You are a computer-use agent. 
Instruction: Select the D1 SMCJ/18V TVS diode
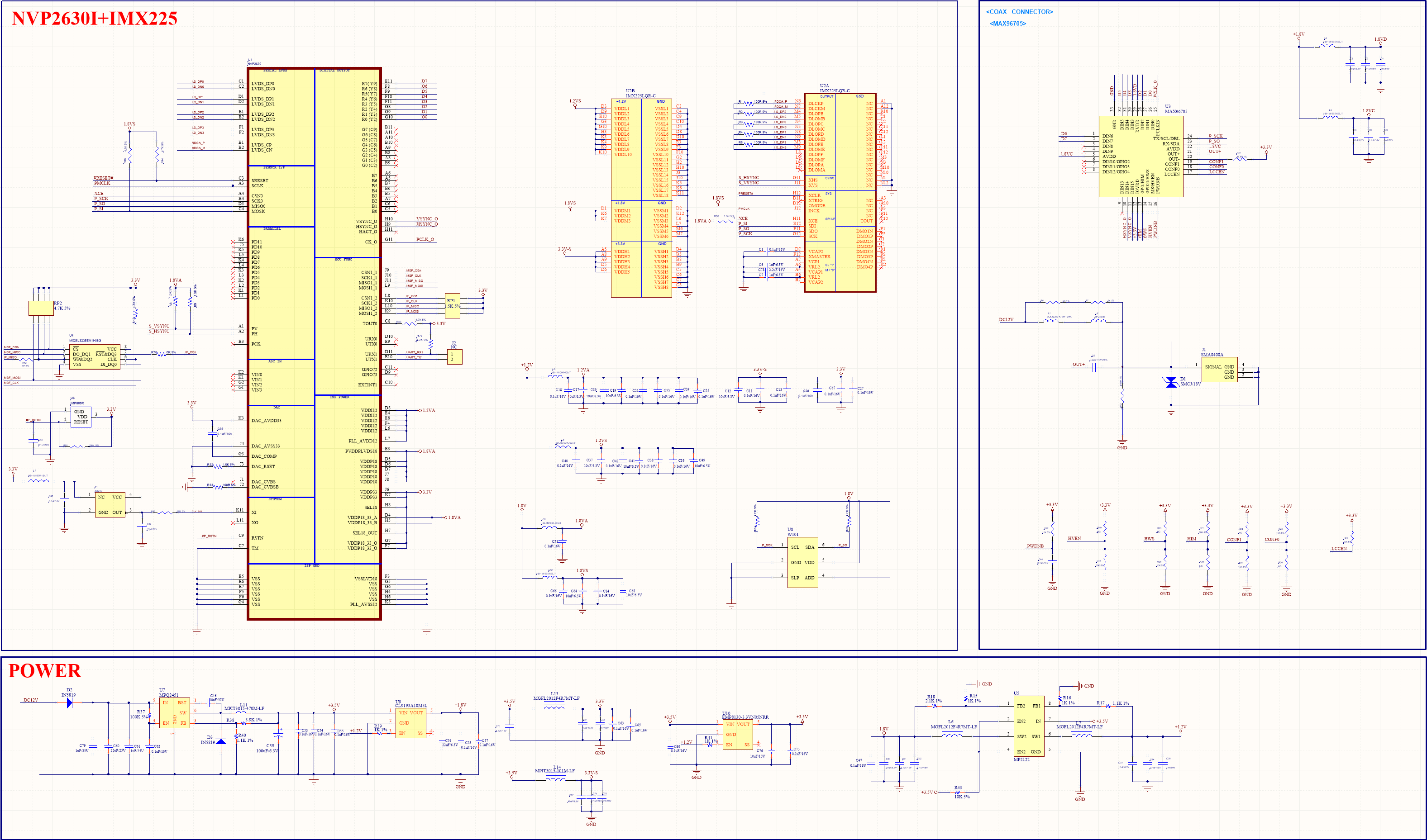[1171, 382]
